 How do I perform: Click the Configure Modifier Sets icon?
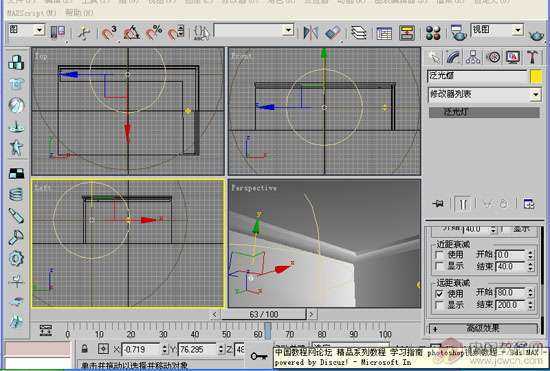point(529,203)
